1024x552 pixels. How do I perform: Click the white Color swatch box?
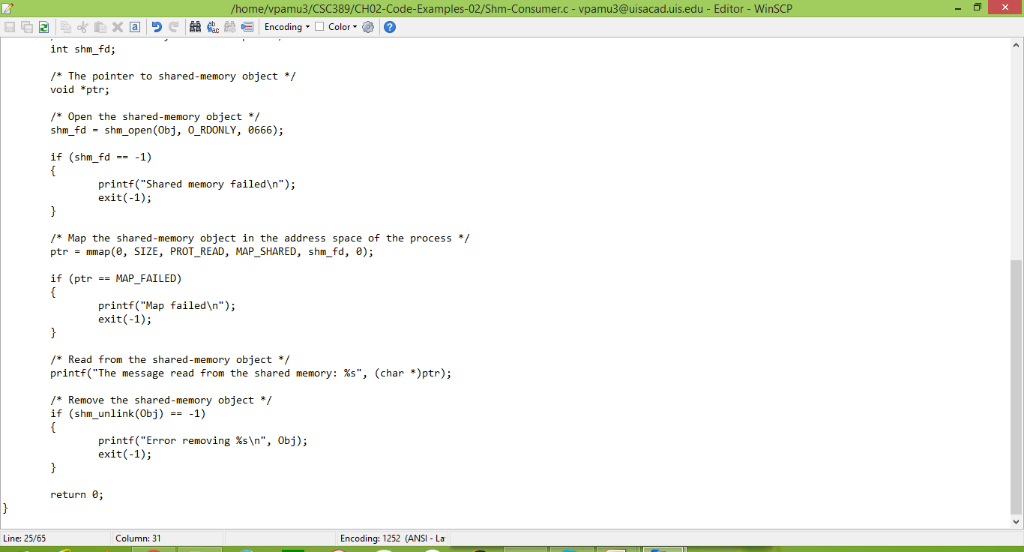(x=319, y=27)
